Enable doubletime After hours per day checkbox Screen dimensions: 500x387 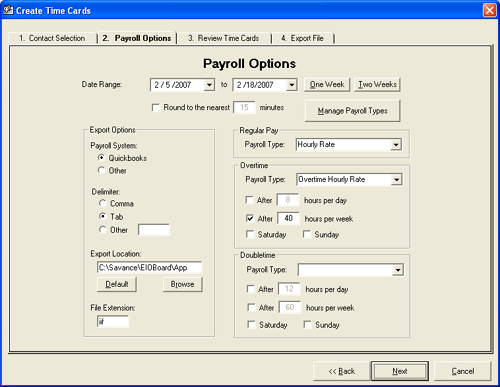(x=251, y=289)
